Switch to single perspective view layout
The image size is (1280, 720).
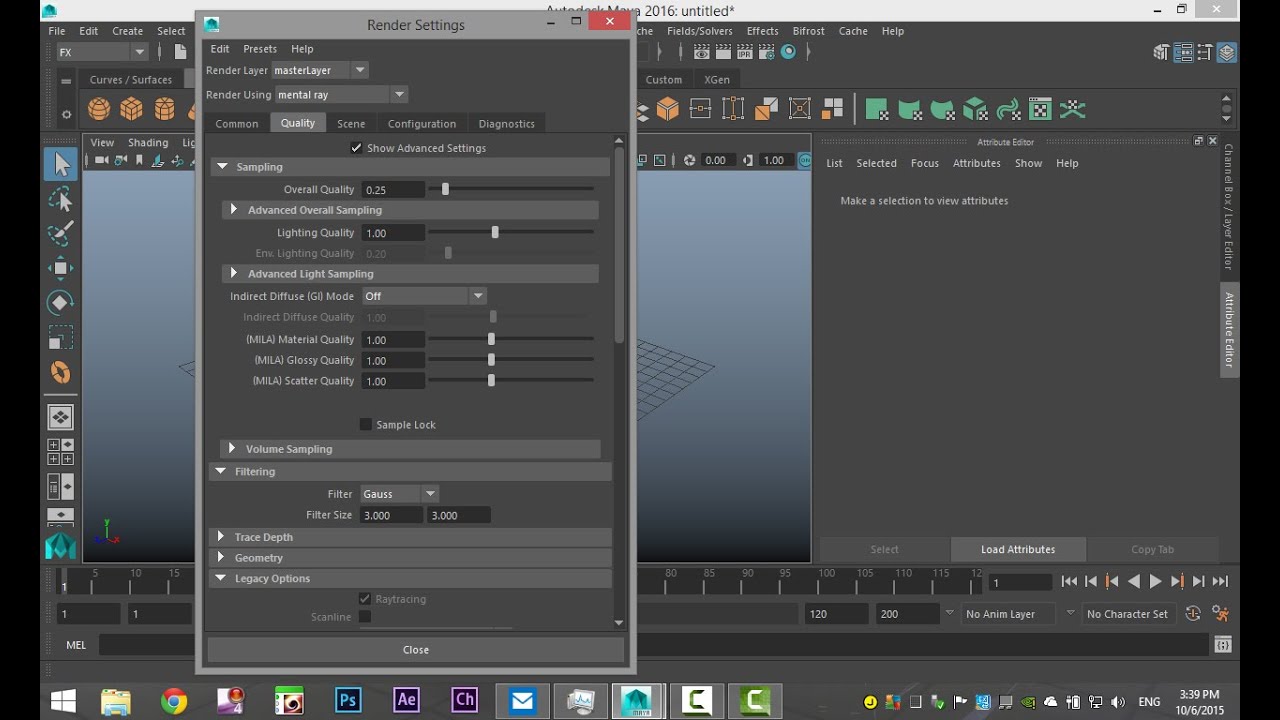coord(60,417)
